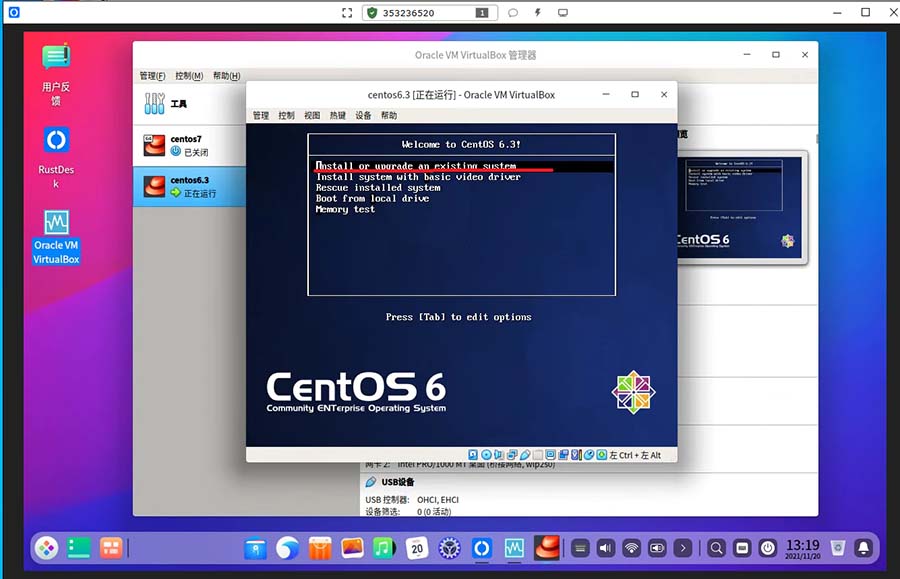Open the 管理 menu in the VM window

tap(261, 115)
